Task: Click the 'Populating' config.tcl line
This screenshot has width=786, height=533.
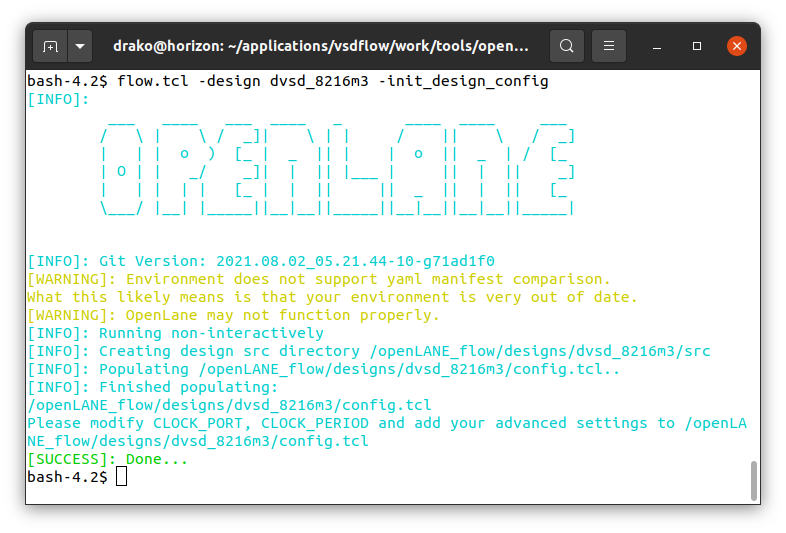Action: tap(323, 369)
